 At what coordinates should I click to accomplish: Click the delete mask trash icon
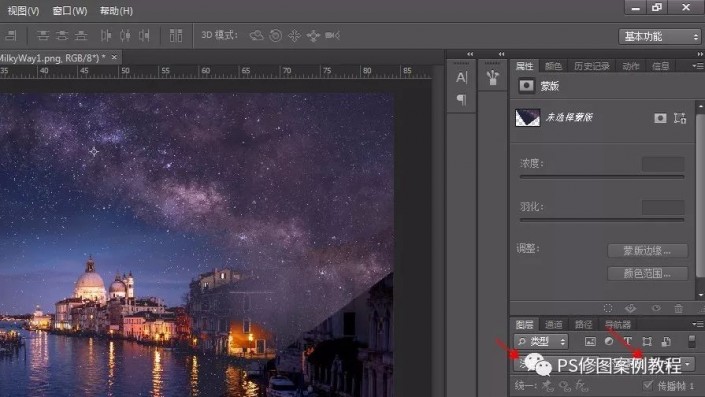click(x=678, y=308)
